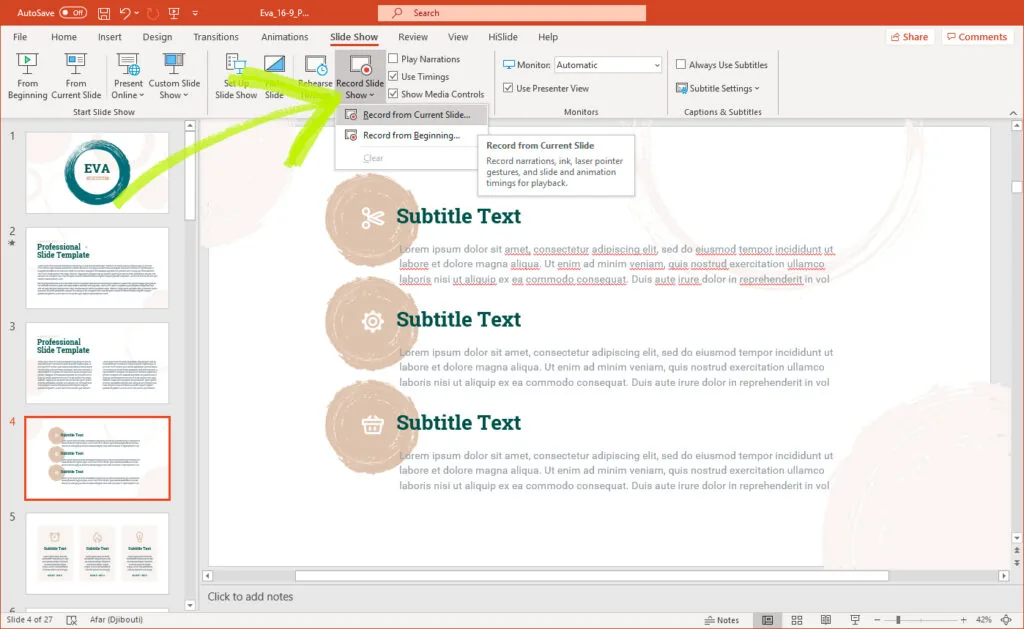Uncheck Use Timings

click(x=393, y=76)
